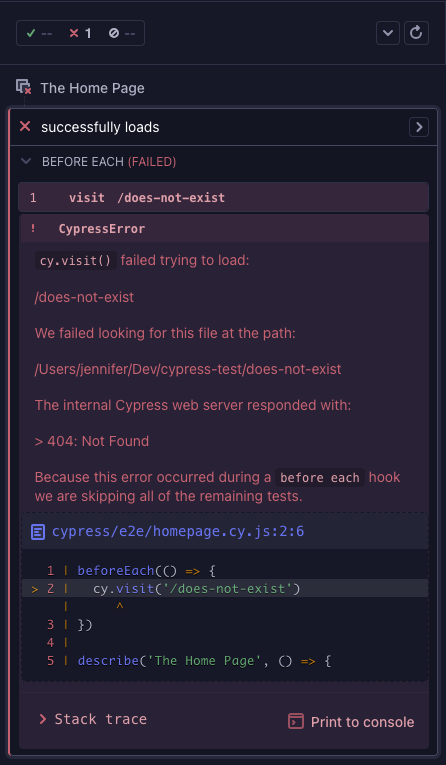Click the console icon beside Print to console
Image resolution: width=446 pixels, height=765 pixels.
point(296,721)
